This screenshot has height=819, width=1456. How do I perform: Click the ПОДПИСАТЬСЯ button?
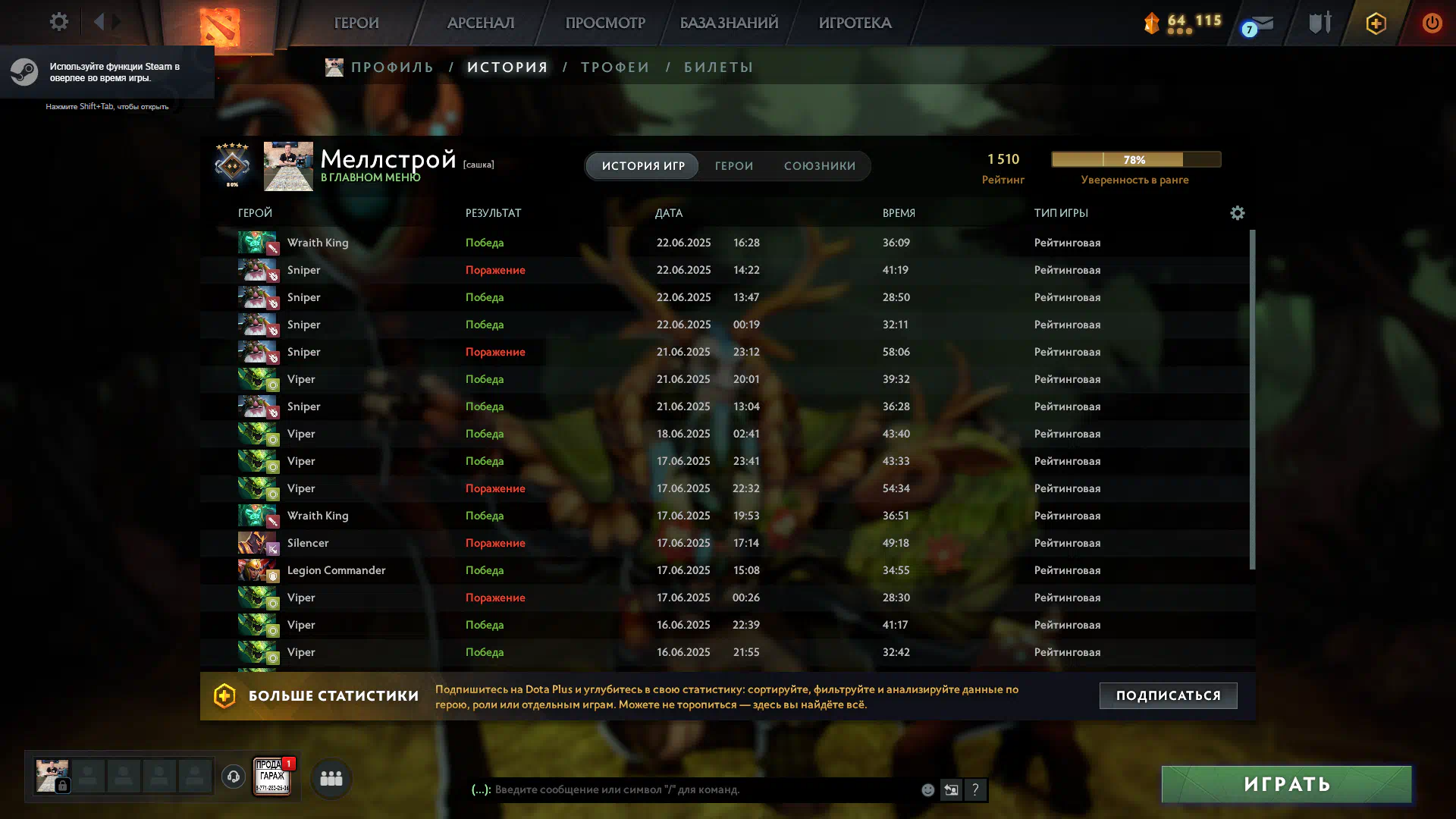pyautogui.click(x=1169, y=695)
